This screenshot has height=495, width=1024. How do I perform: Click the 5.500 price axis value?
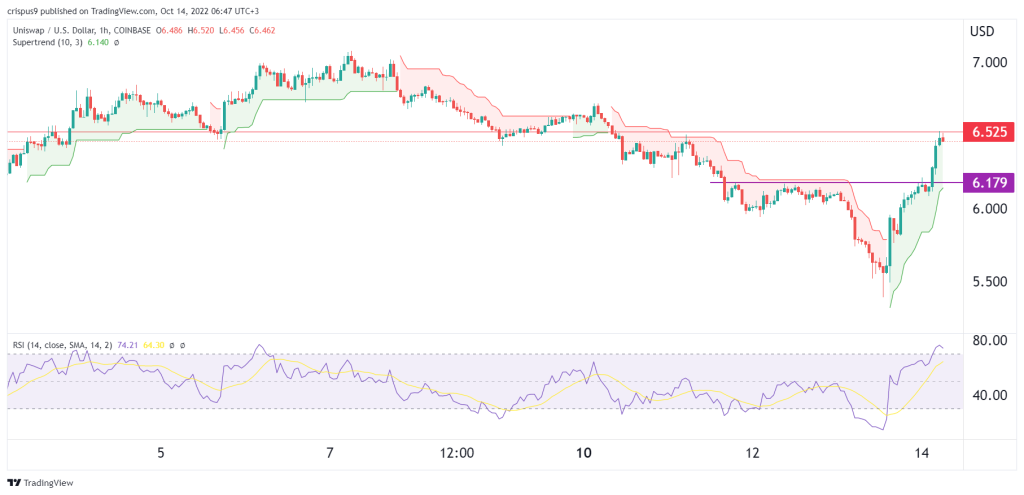(x=987, y=281)
